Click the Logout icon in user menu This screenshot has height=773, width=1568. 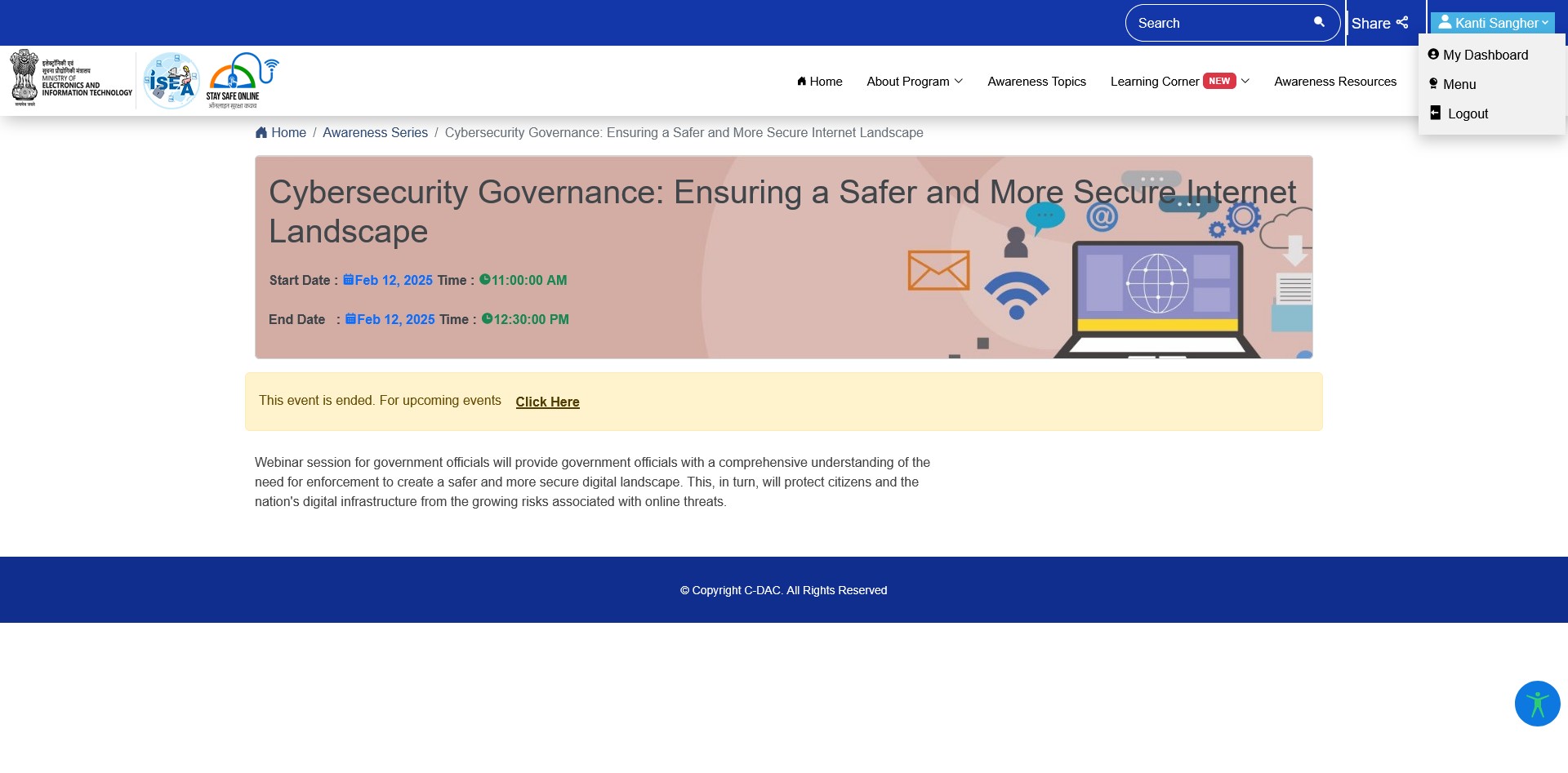(x=1435, y=113)
